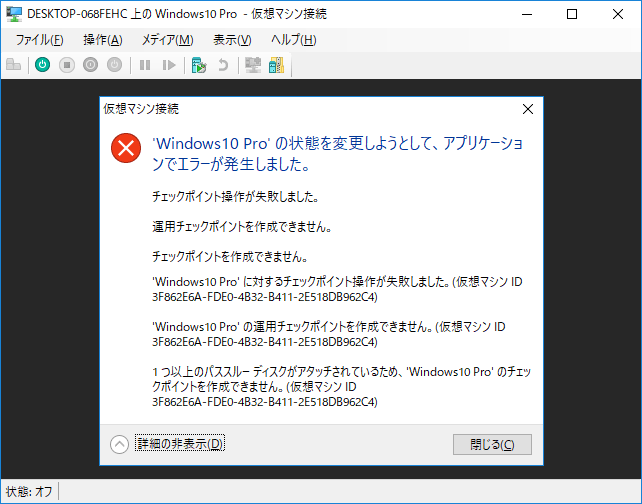Minimize the 仮想マシン接続 main window

pos(527,14)
